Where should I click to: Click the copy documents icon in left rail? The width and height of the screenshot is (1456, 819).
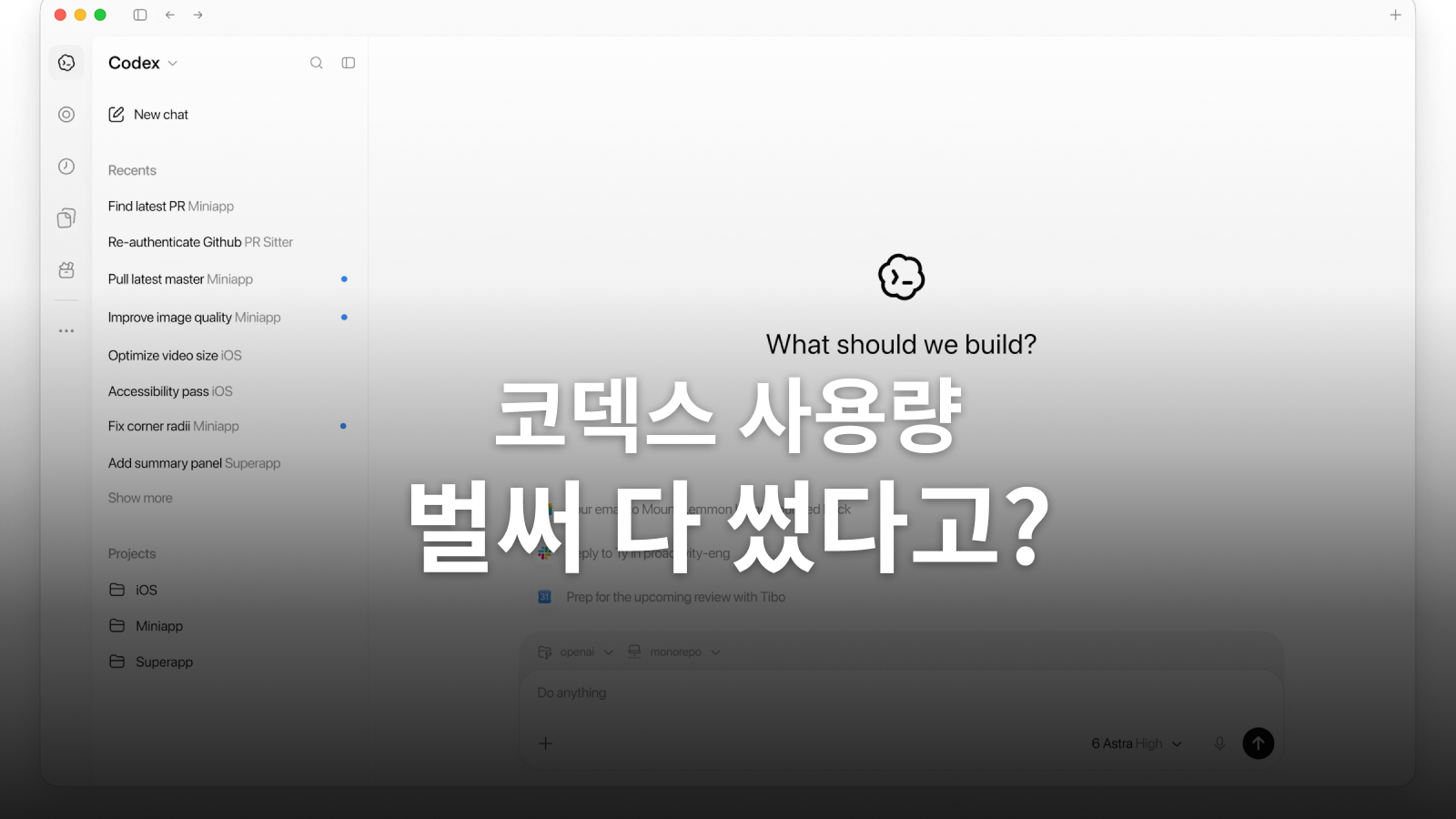point(66,218)
